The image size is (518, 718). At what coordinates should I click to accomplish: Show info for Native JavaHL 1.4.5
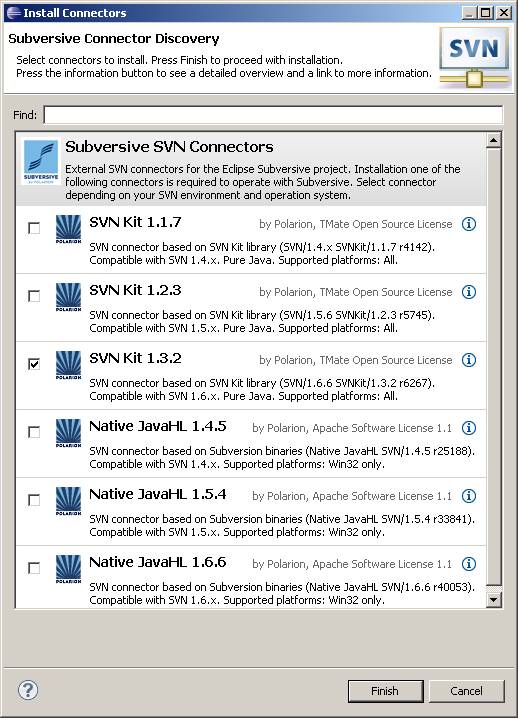[469, 428]
